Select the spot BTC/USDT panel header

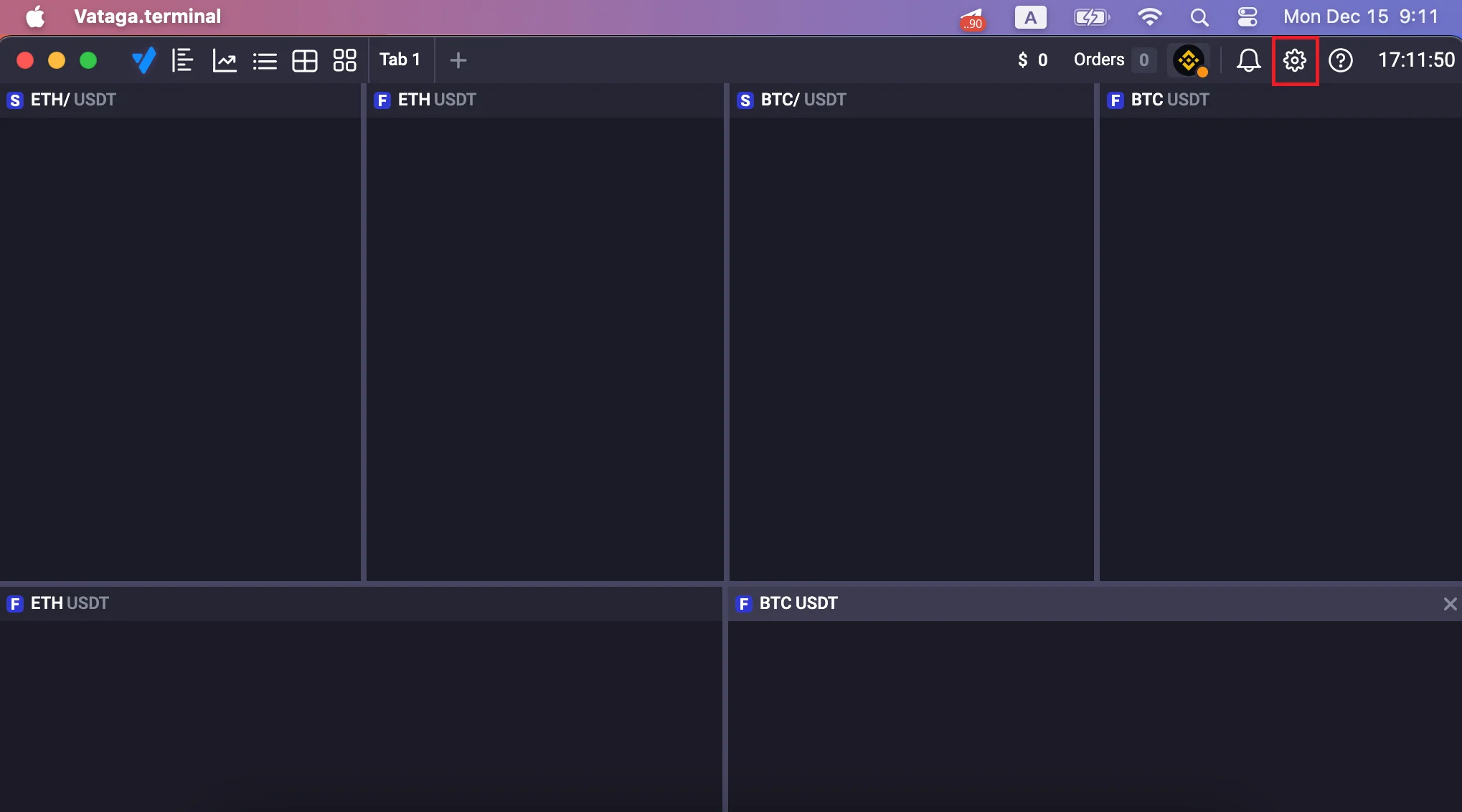pyautogui.click(x=802, y=100)
